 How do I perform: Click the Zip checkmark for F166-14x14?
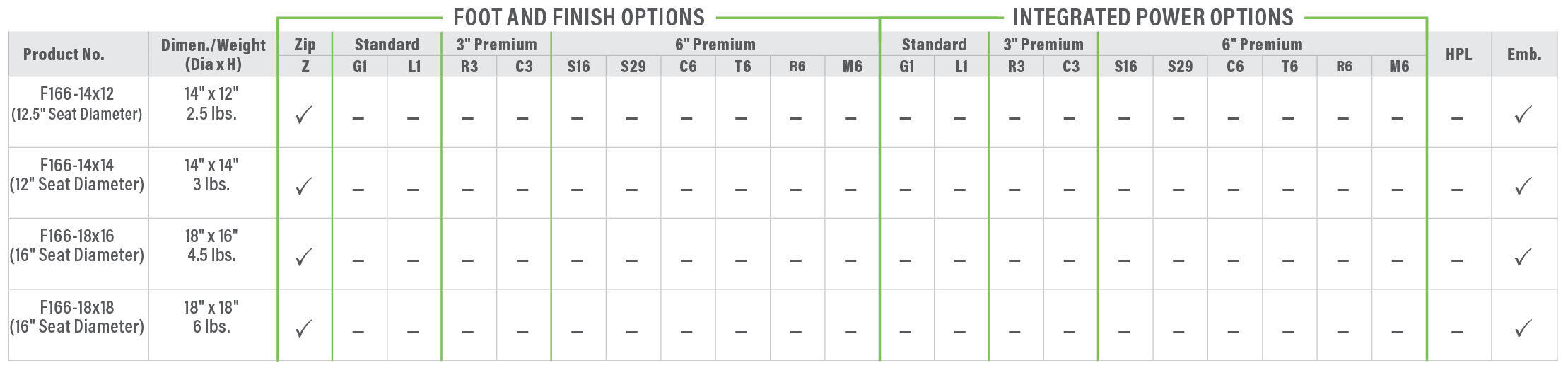304,186
